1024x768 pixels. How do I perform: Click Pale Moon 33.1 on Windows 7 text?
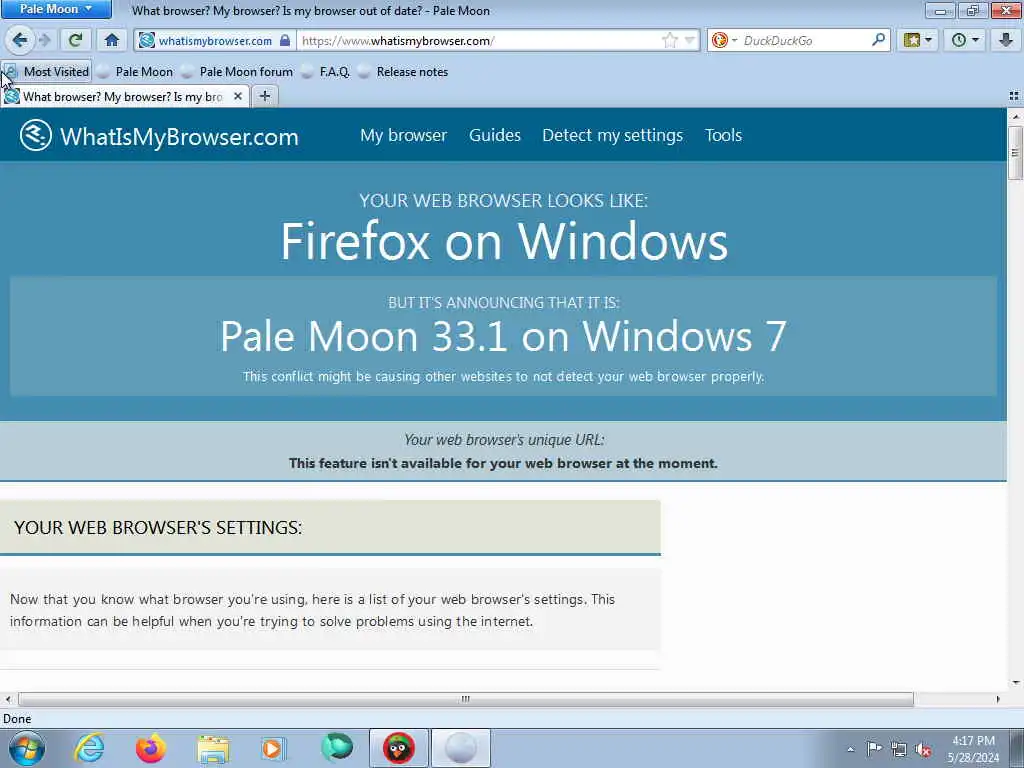click(503, 336)
